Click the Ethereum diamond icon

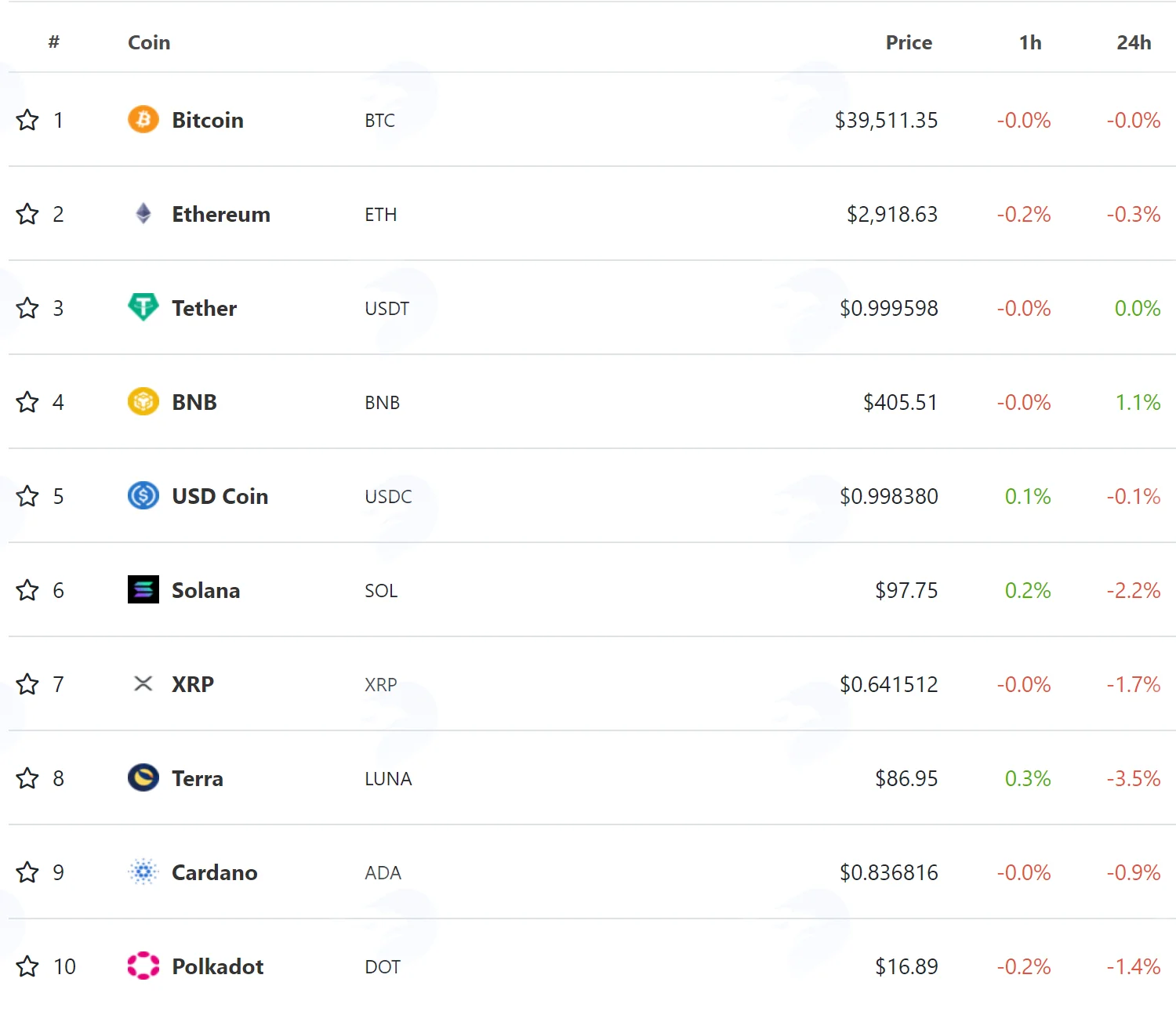[x=143, y=213]
